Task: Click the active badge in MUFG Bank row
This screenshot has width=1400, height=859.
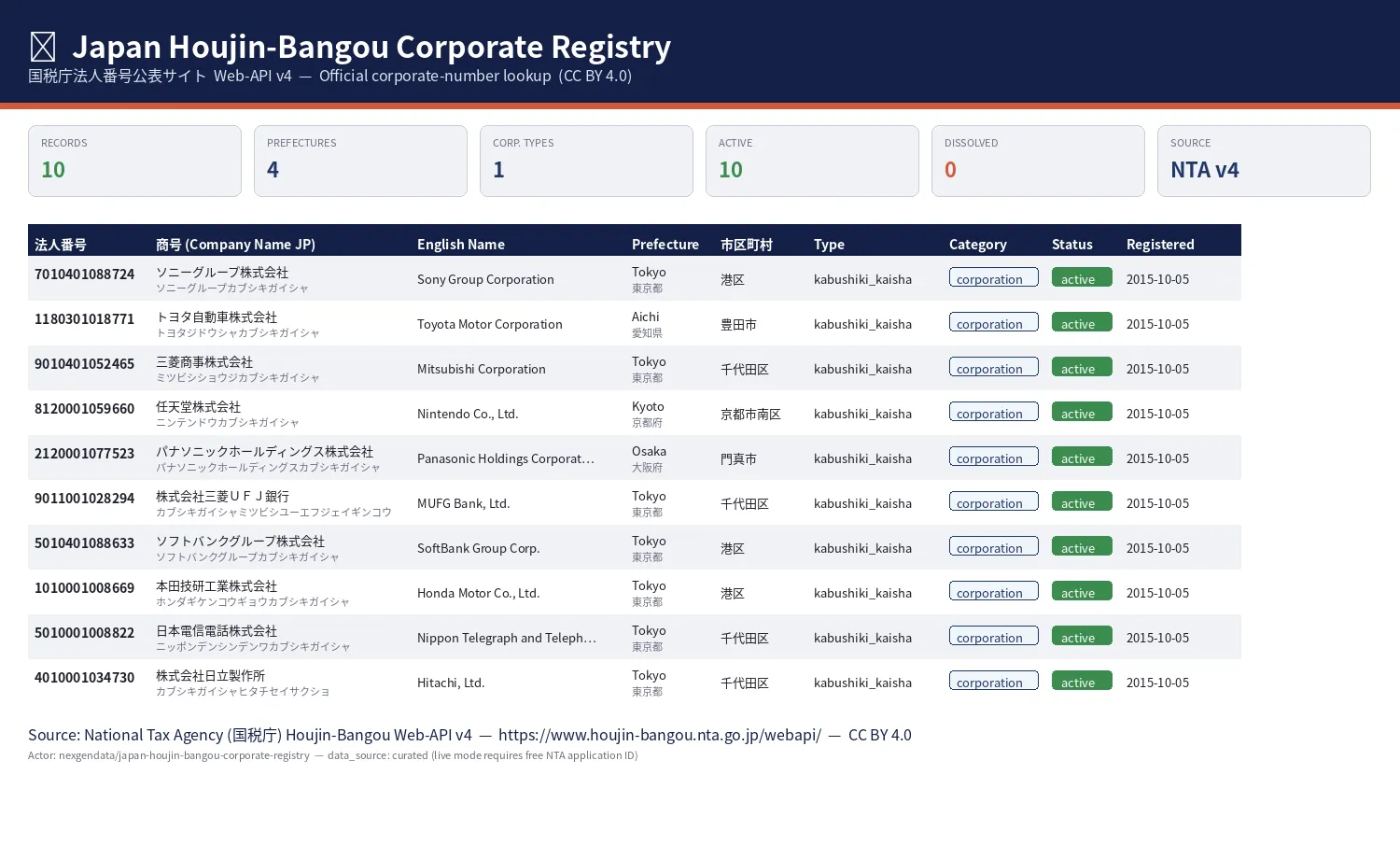Action: 1082,502
